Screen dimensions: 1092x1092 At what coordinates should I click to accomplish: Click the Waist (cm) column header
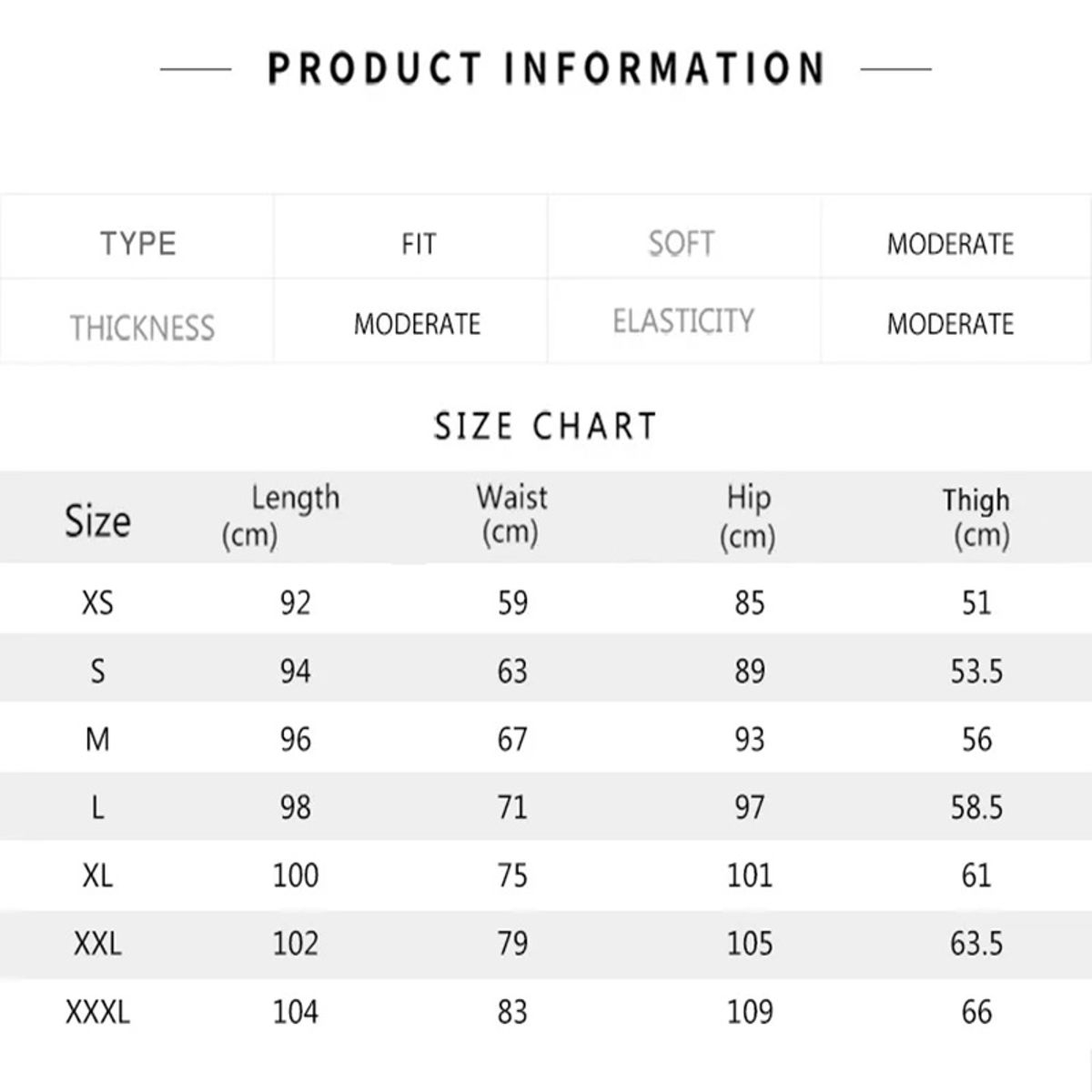[511, 515]
